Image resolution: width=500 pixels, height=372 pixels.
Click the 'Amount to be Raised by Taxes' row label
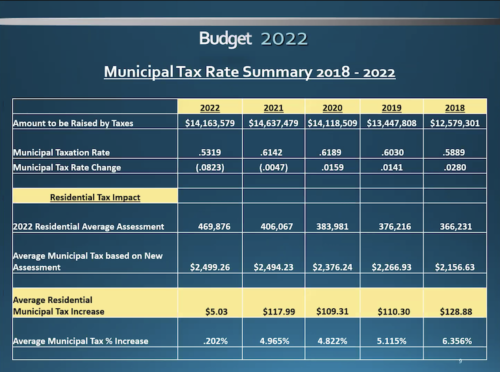click(x=73, y=123)
